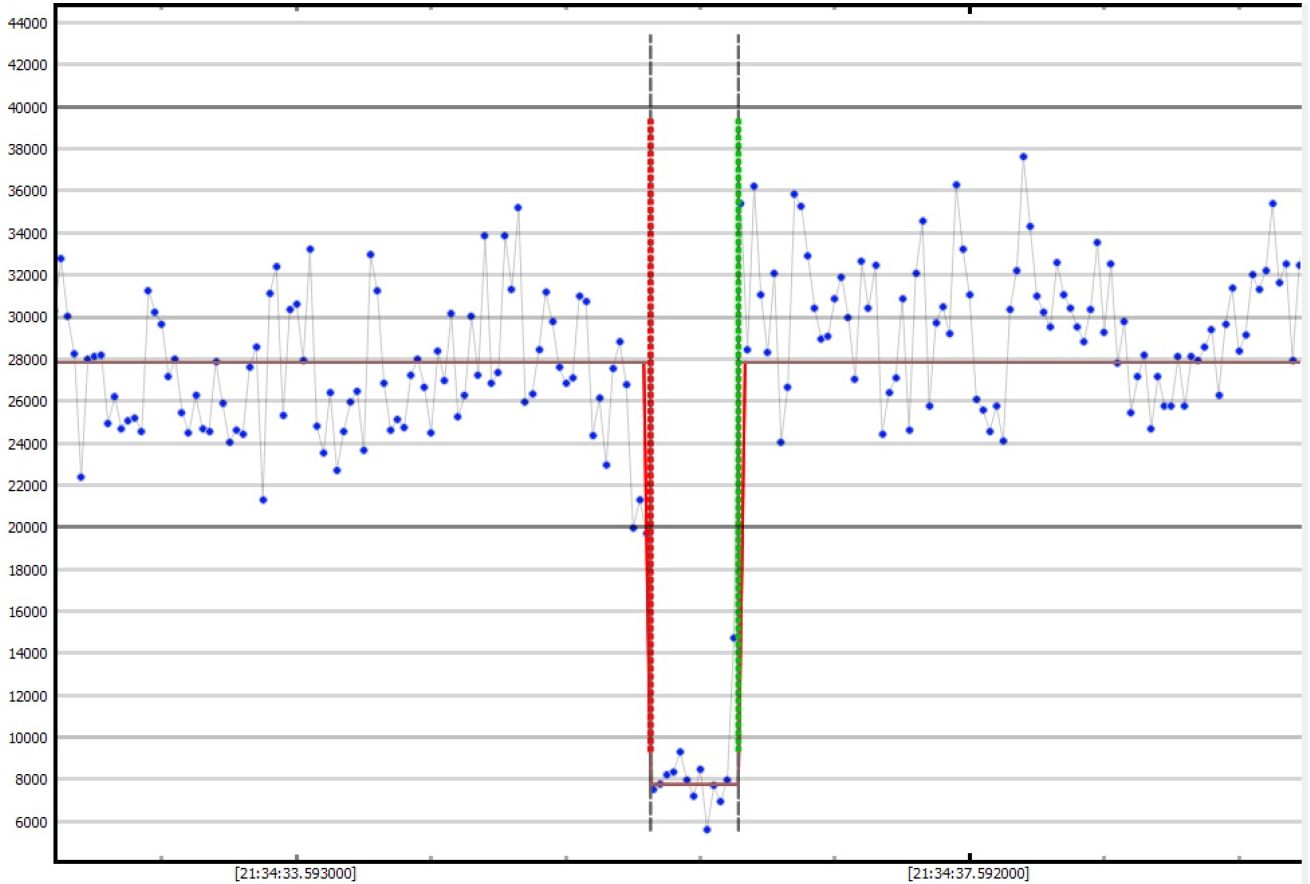Screen dimensions: 1310x884
Task: Click the 20000 label on the Y axis
Action: [x=27, y=527]
